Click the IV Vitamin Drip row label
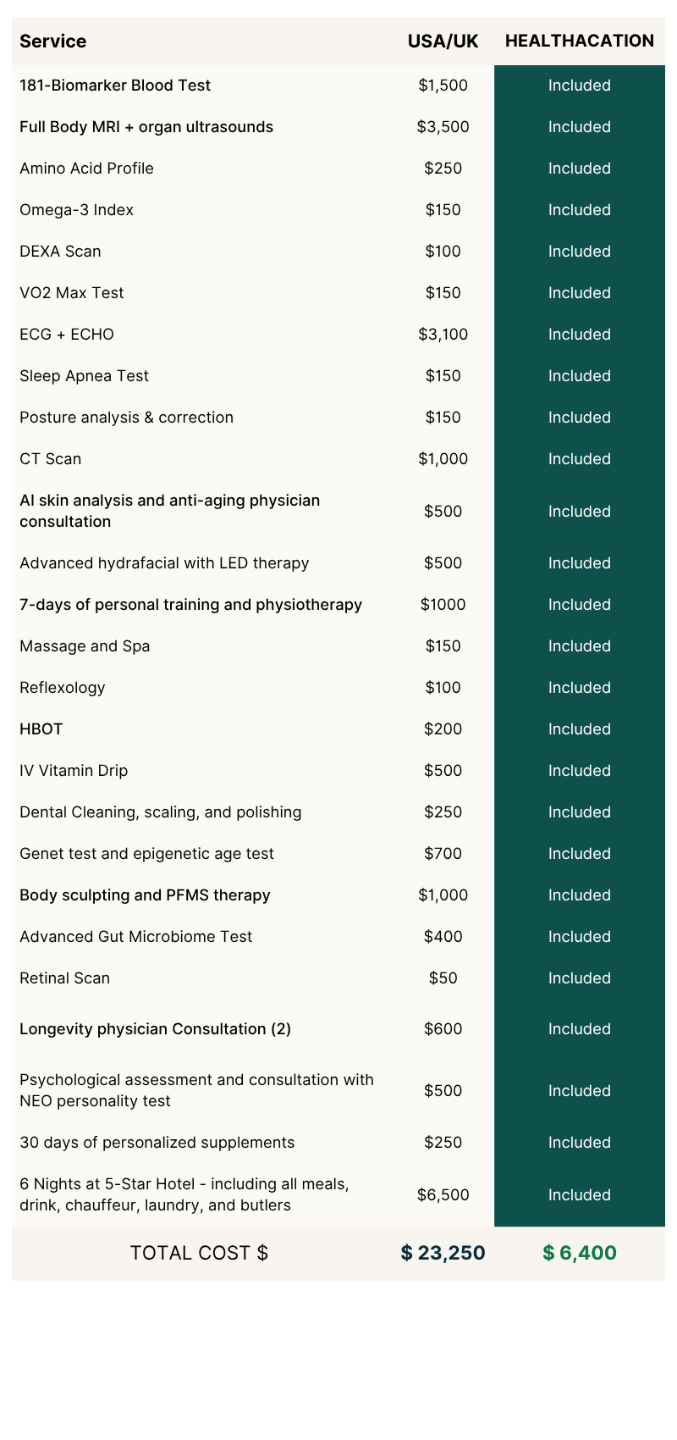 74,771
